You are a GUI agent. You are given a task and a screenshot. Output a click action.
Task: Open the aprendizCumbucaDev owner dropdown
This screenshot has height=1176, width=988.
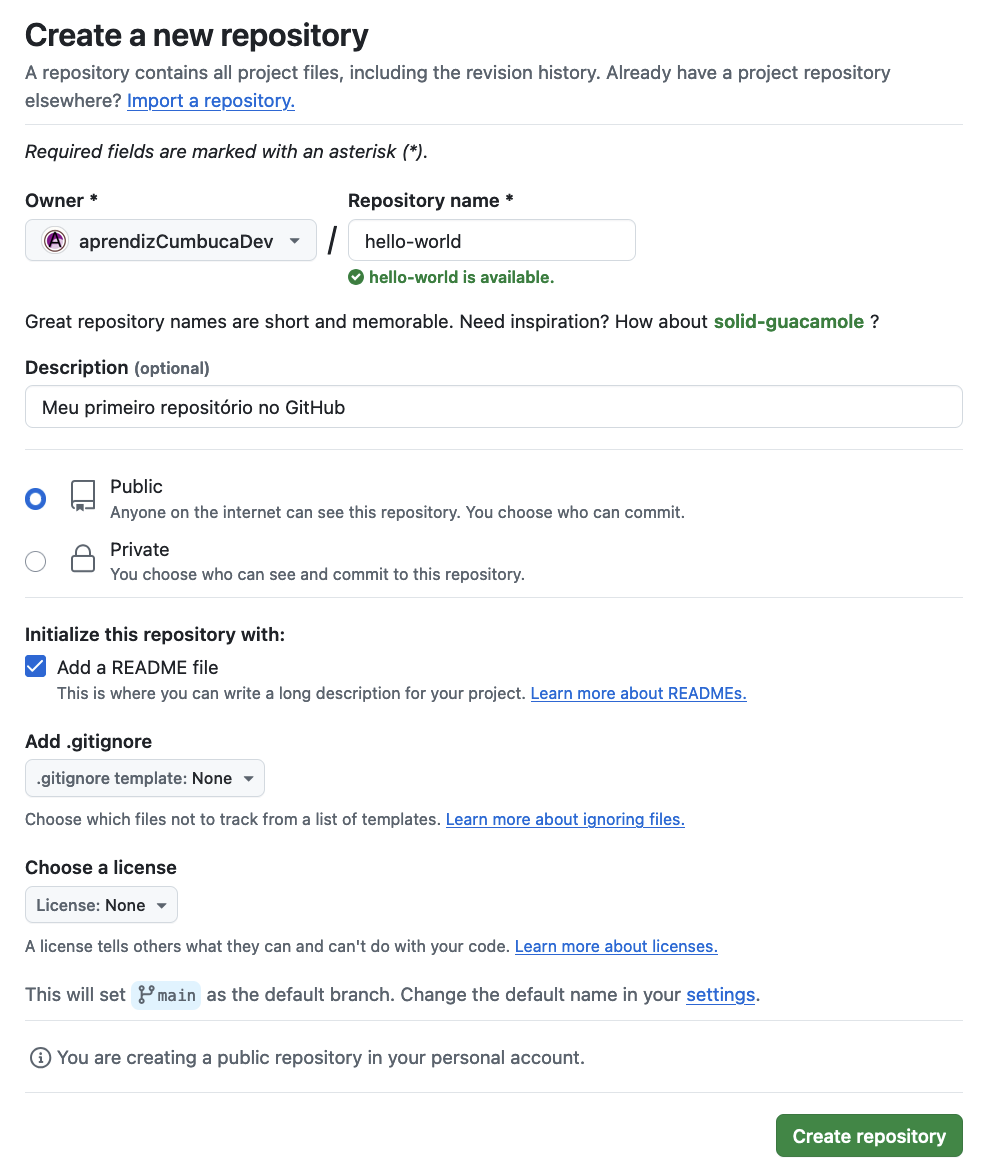170,240
